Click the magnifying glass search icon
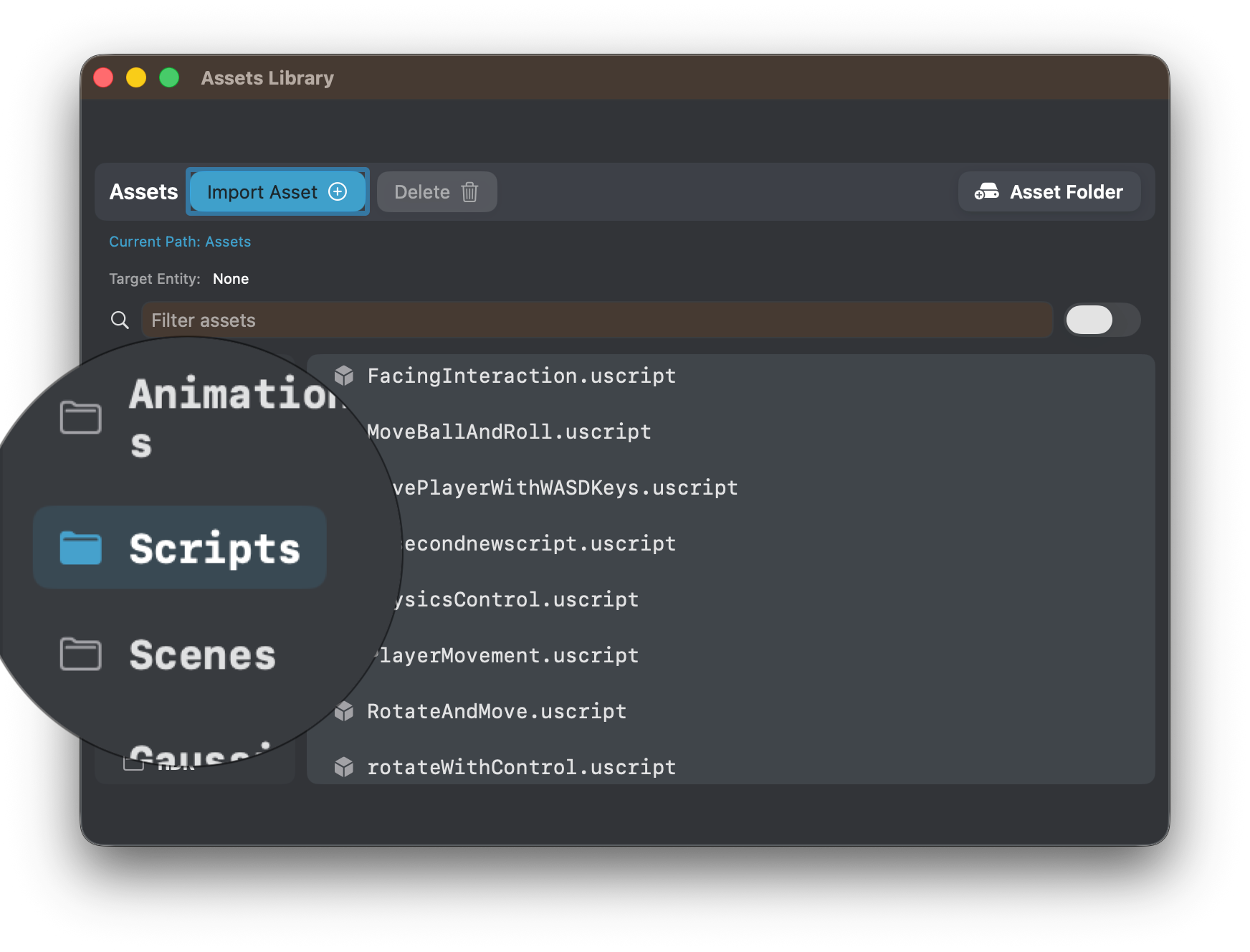Image resolution: width=1250 pixels, height=952 pixels. [120, 320]
